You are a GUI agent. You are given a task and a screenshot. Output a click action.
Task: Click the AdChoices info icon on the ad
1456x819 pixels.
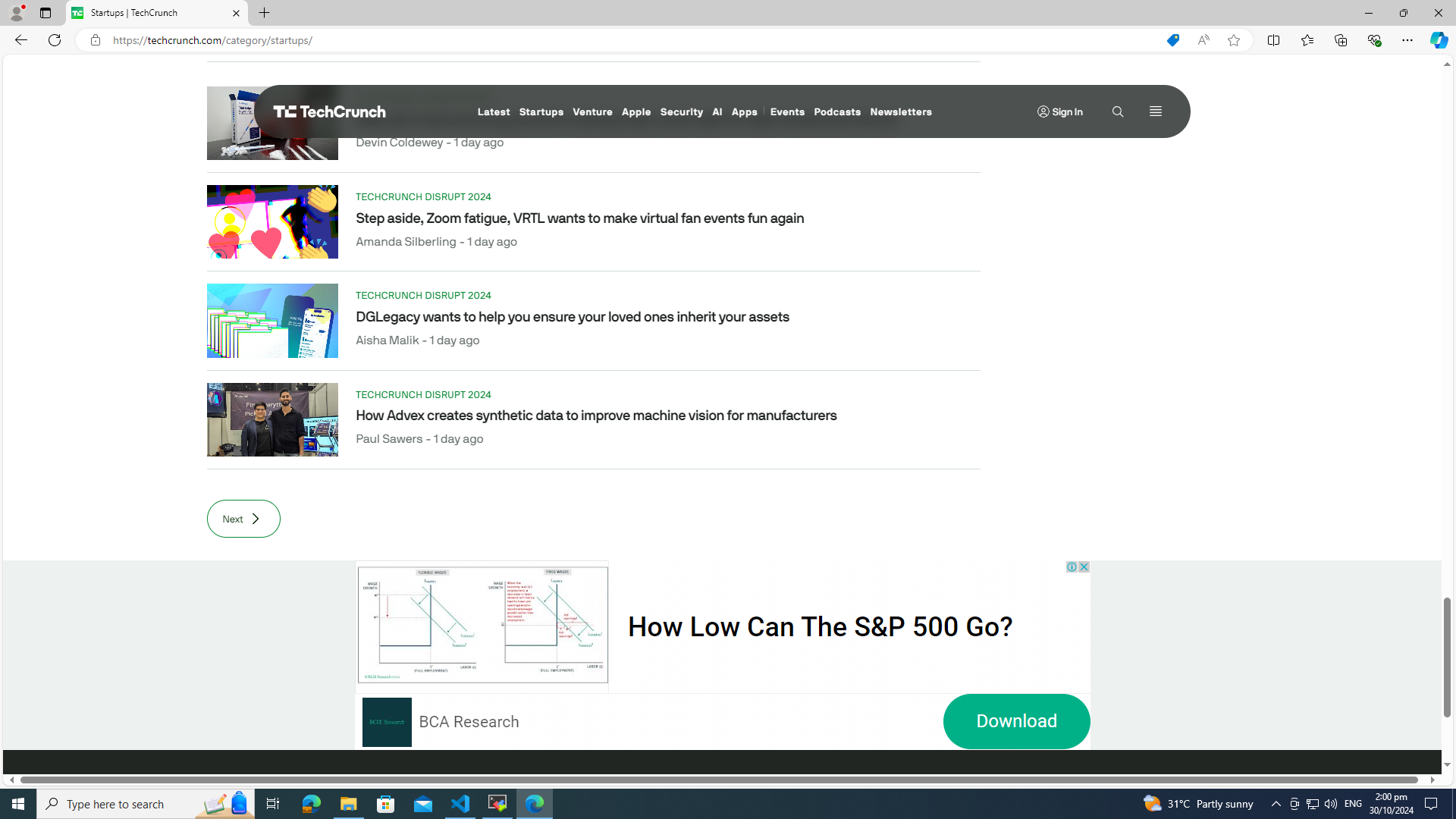pos(1071,567)
